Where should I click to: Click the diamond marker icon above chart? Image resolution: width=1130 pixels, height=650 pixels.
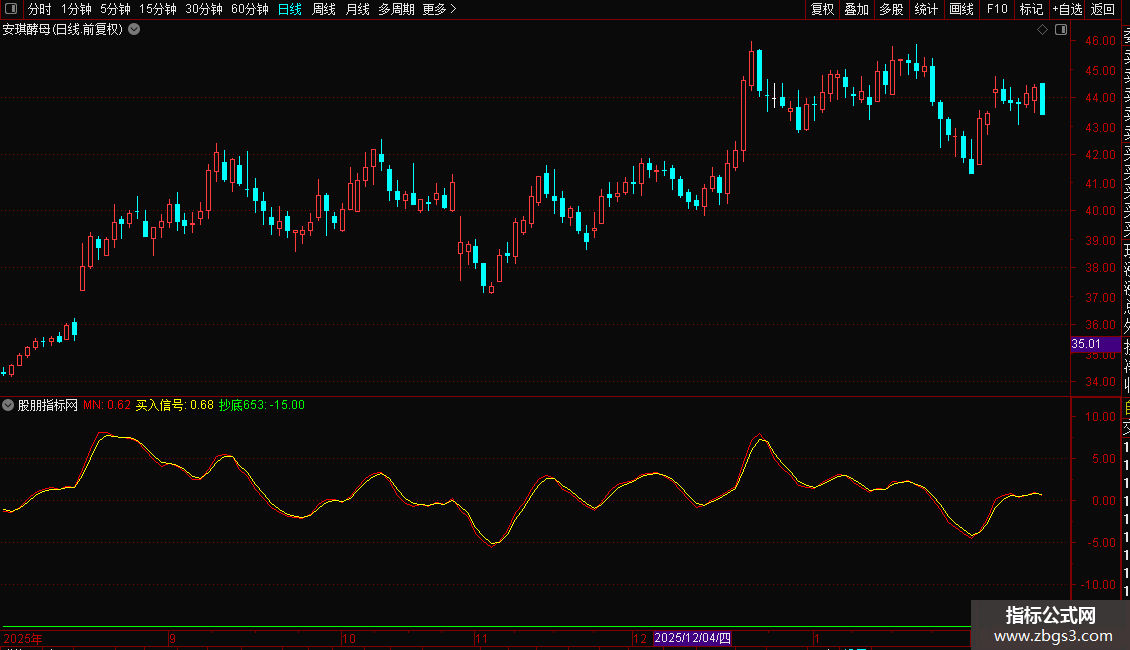tap(1042, 30)
